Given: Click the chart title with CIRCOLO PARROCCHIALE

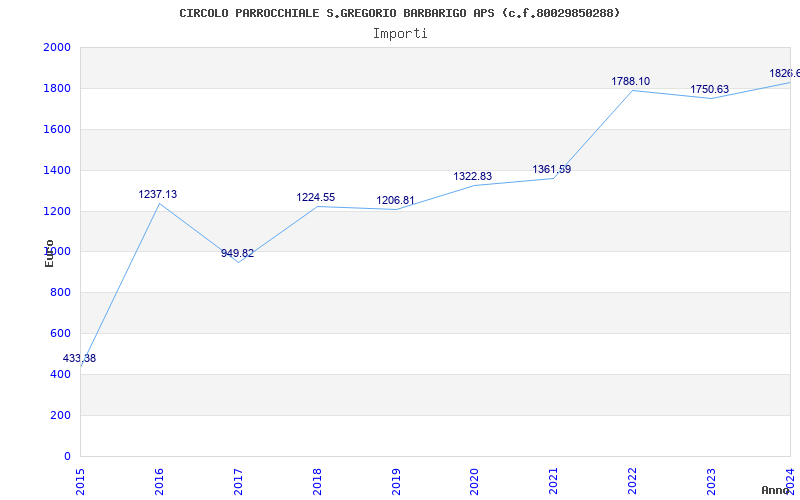Looking at the screenshot, I should click(x=399, y=13).
